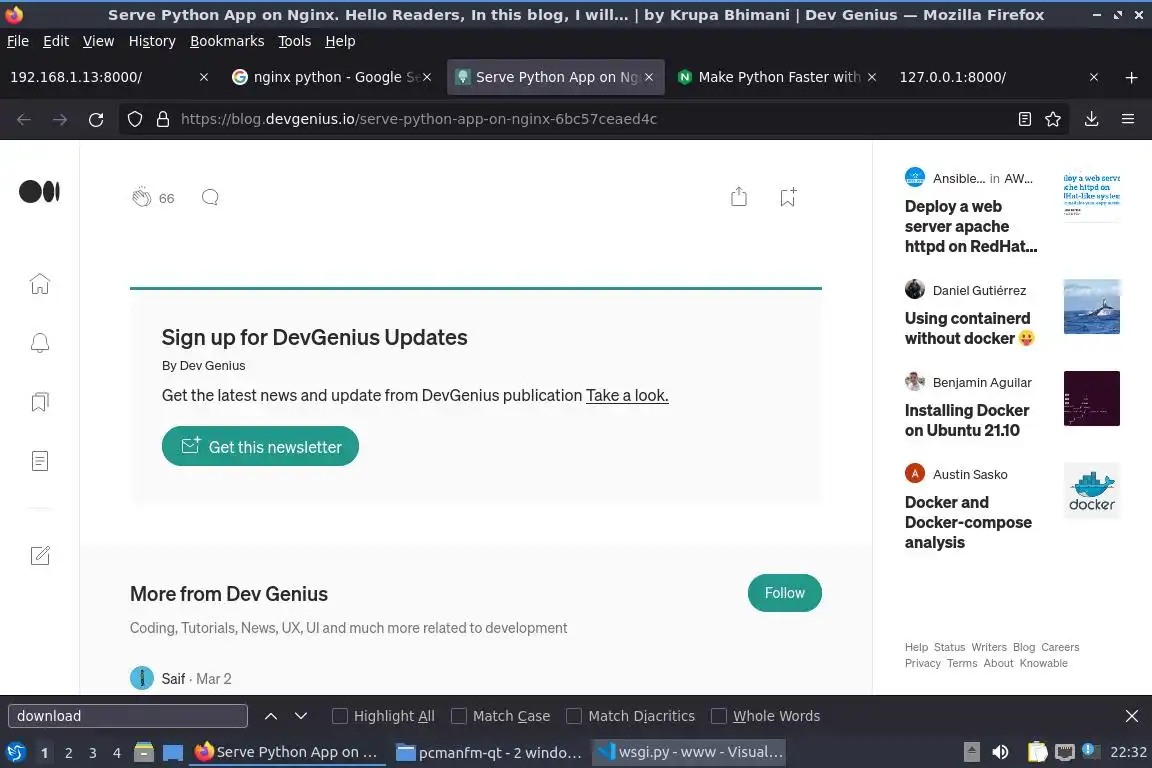Viewport: 1152px width, 768px height.
Task: Open Take a look link
Action: tap(627, 395)
